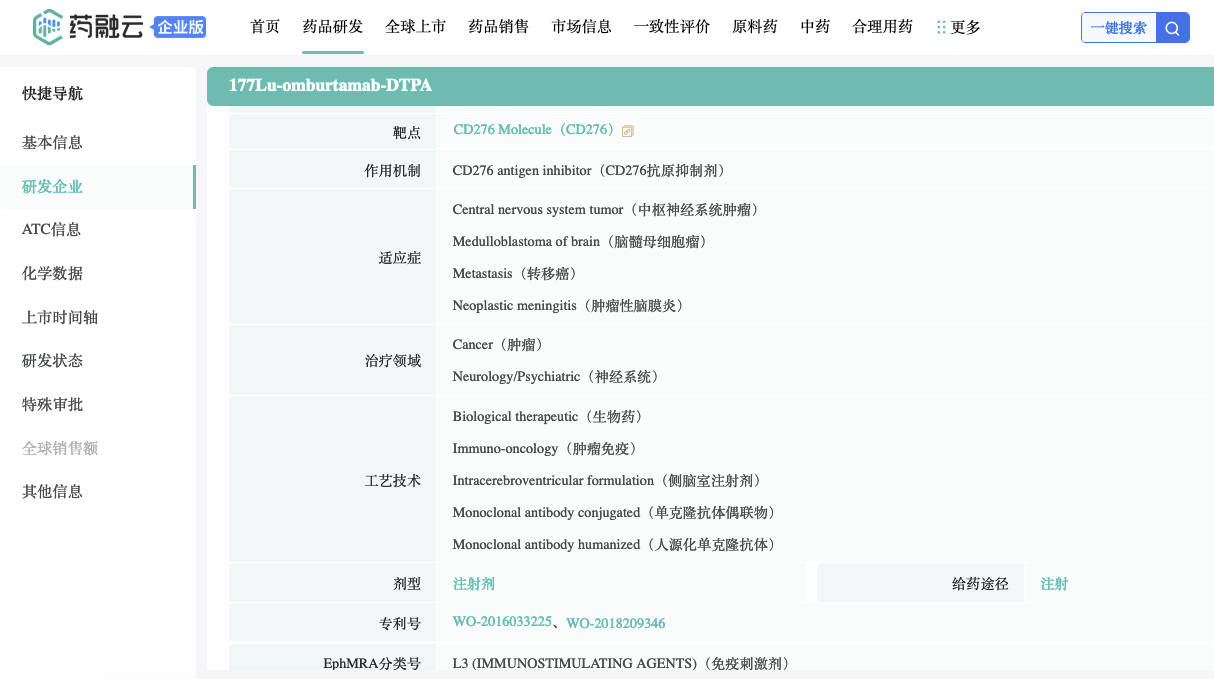This screenshot has width=1214, height=679.
Task: Click the 靶点 row label
Action: (x=407, y=132)
